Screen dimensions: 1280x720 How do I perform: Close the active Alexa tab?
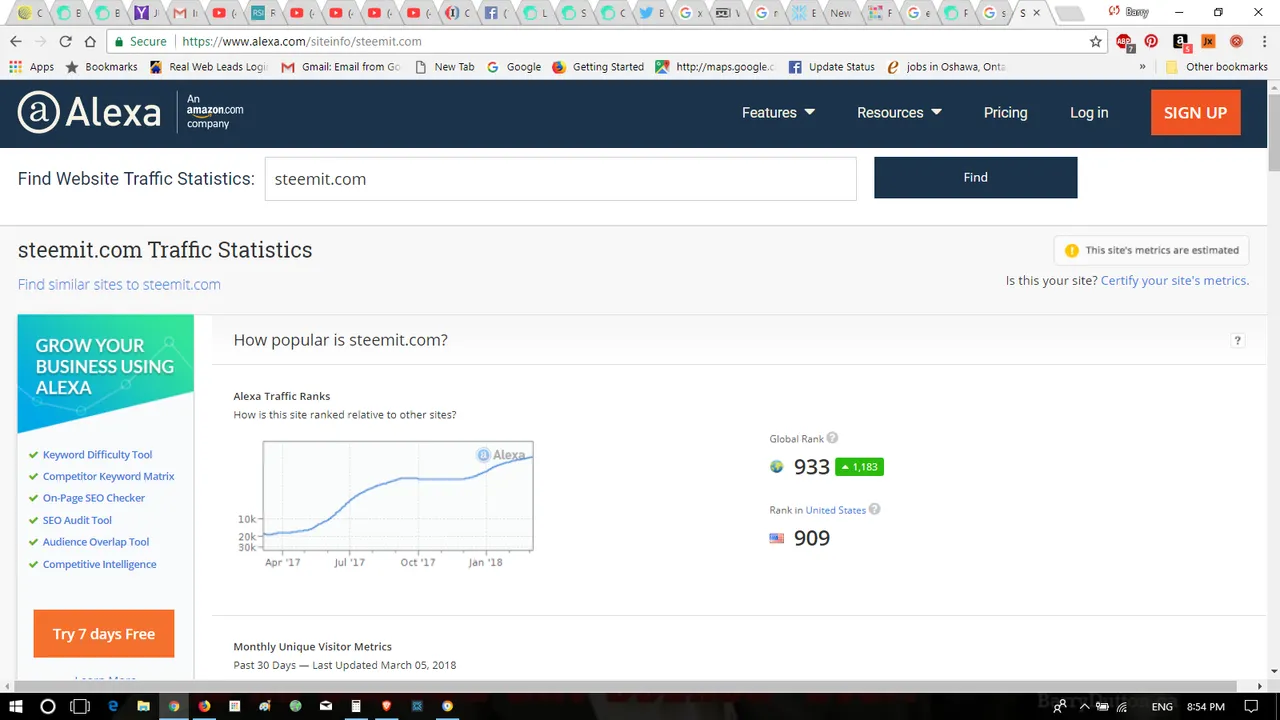[x=1036, y=13]
